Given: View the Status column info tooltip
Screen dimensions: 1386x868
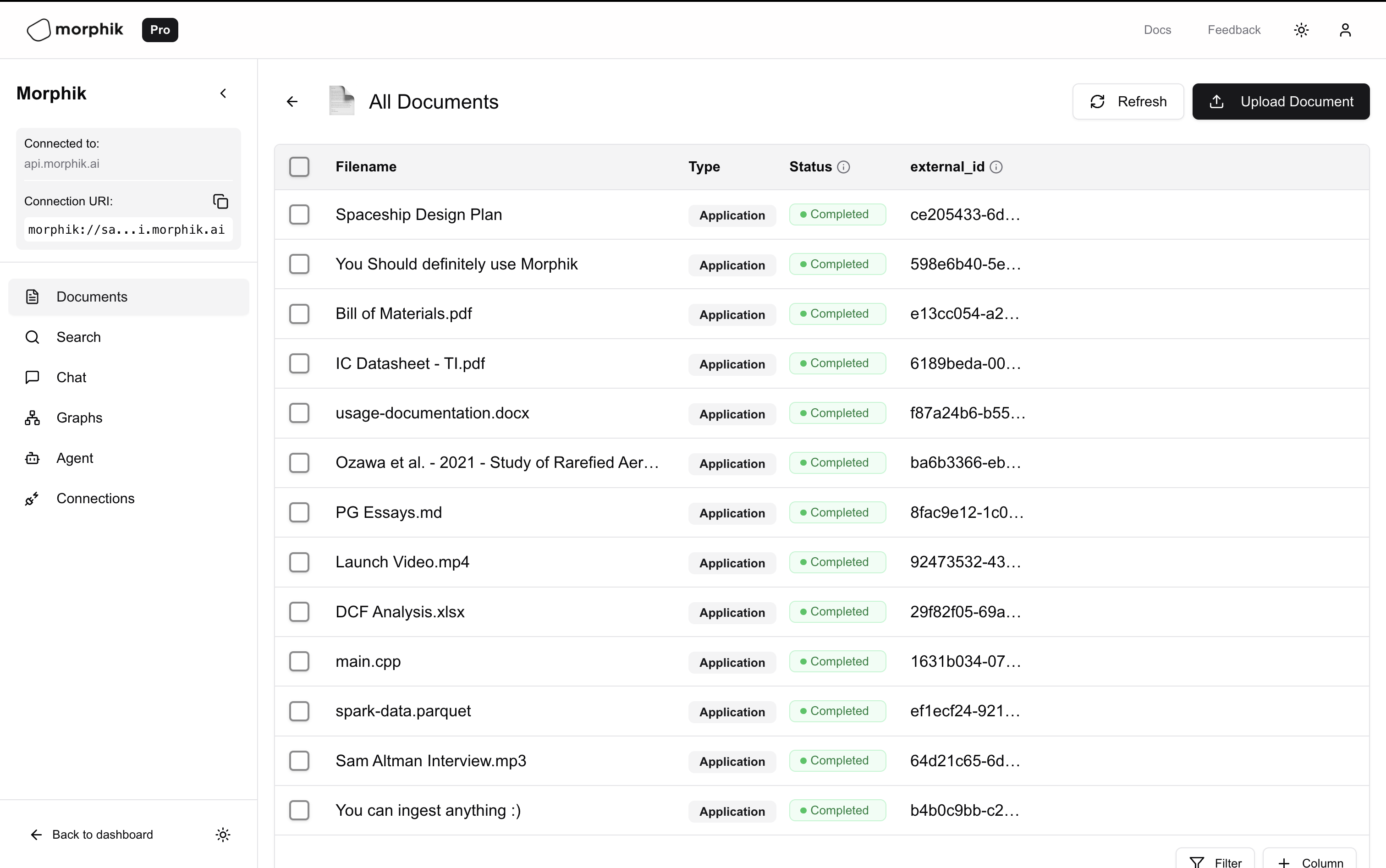Looking at the screenshot, I should coord(843,167).
